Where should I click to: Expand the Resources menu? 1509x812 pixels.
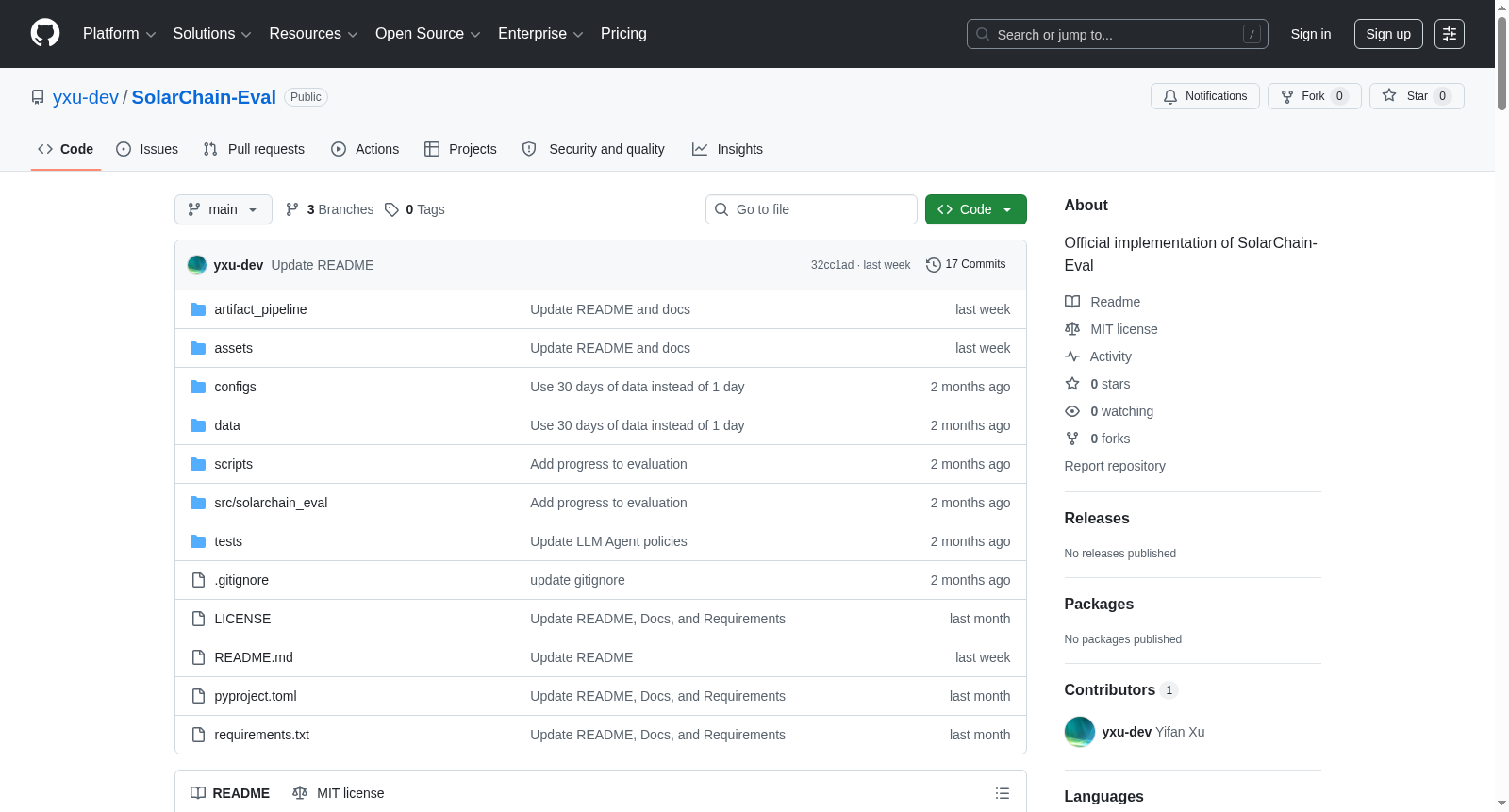pos(313,34)
